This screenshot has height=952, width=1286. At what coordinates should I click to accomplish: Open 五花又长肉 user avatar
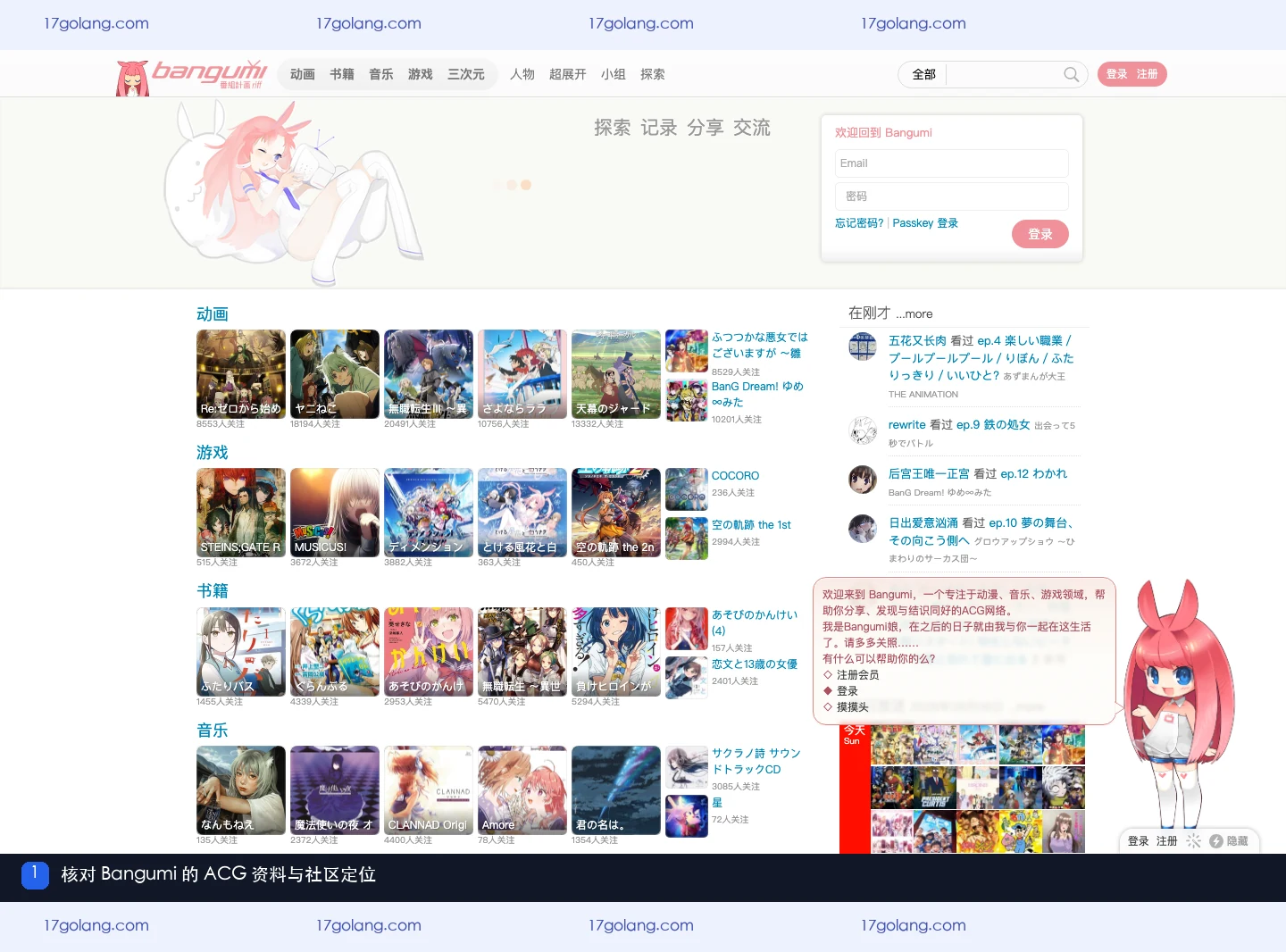point(863,346)
